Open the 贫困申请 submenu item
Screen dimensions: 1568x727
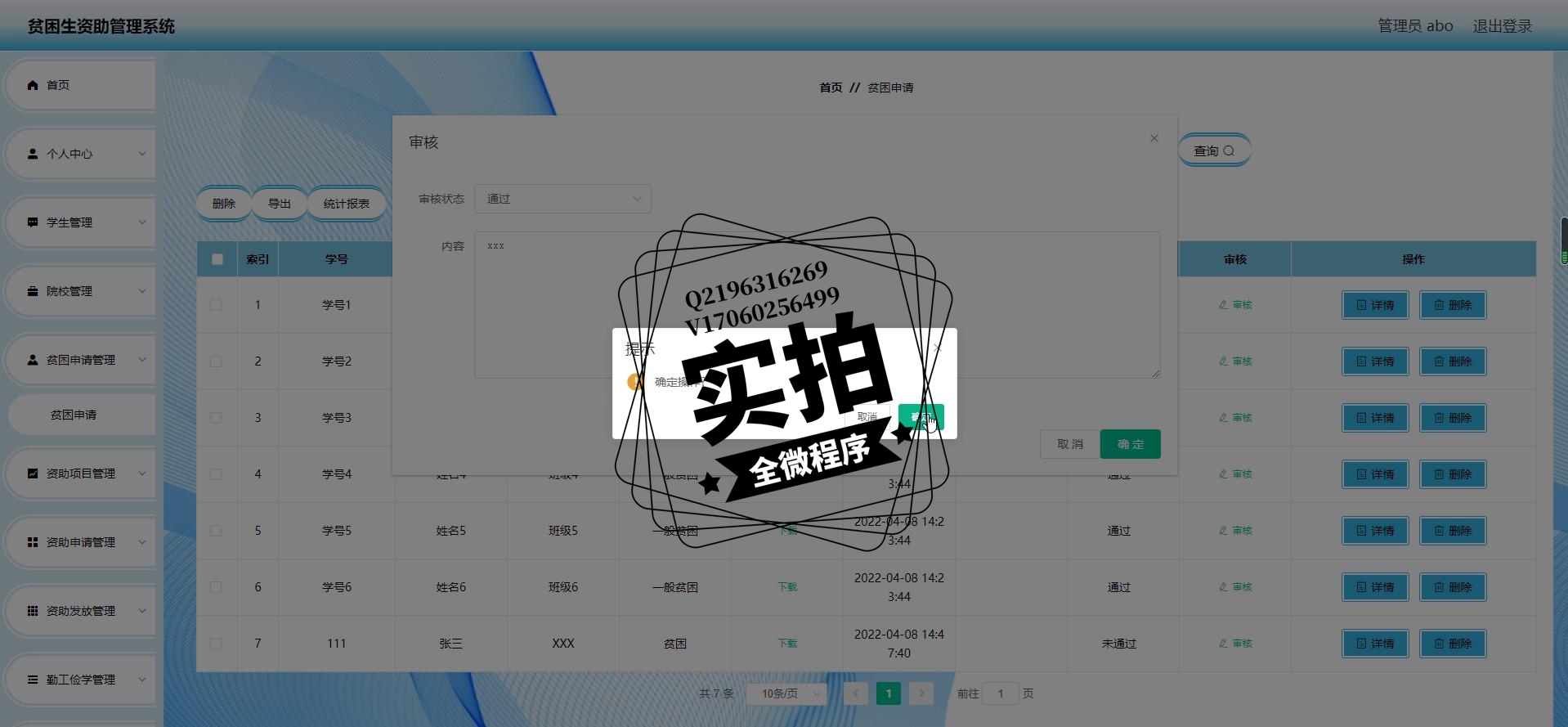coord(82,415)
